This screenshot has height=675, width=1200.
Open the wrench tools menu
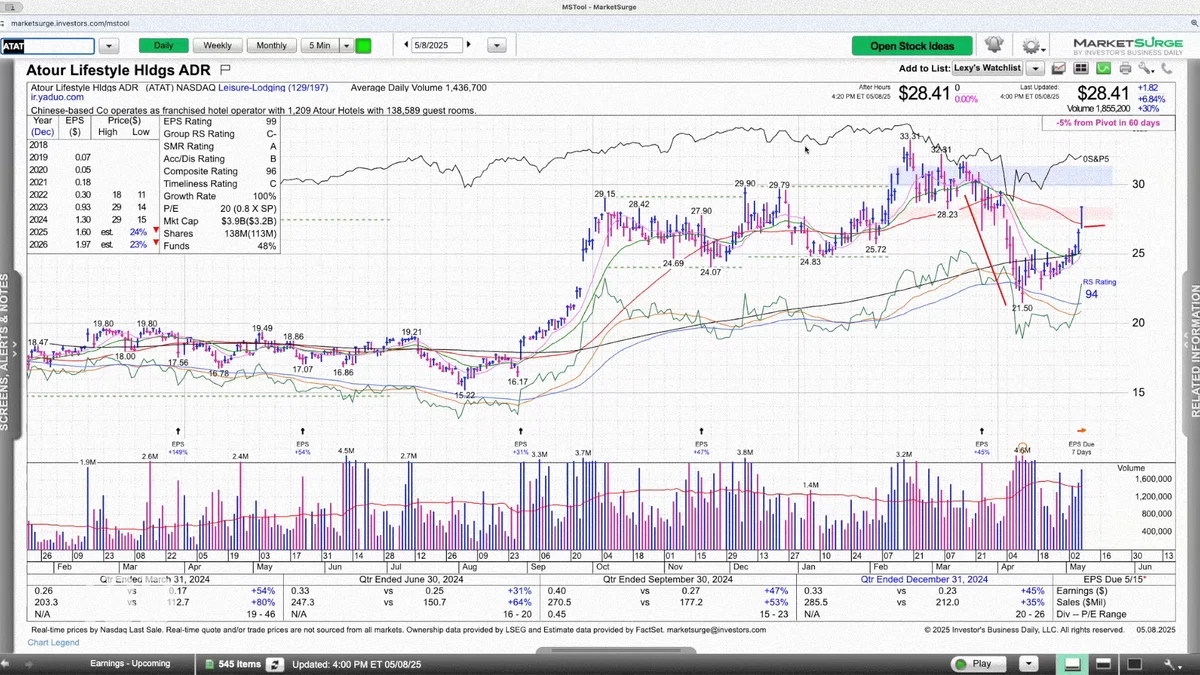[1146, 68]
